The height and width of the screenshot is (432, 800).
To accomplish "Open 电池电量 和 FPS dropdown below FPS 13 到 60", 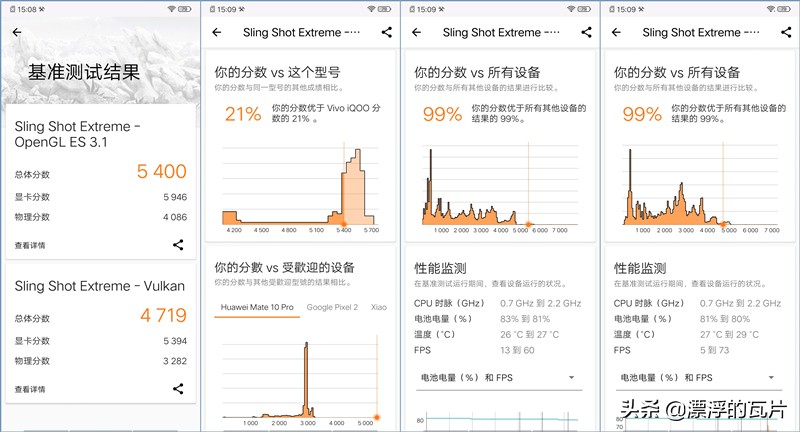I will (499, 378).
